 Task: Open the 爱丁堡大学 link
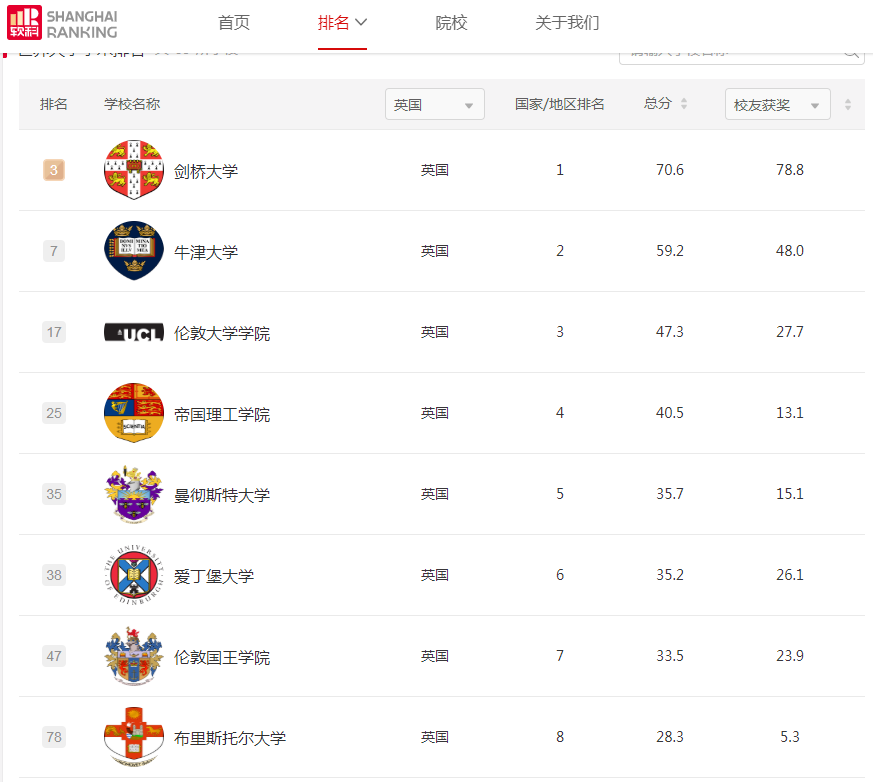coord(214,576)
